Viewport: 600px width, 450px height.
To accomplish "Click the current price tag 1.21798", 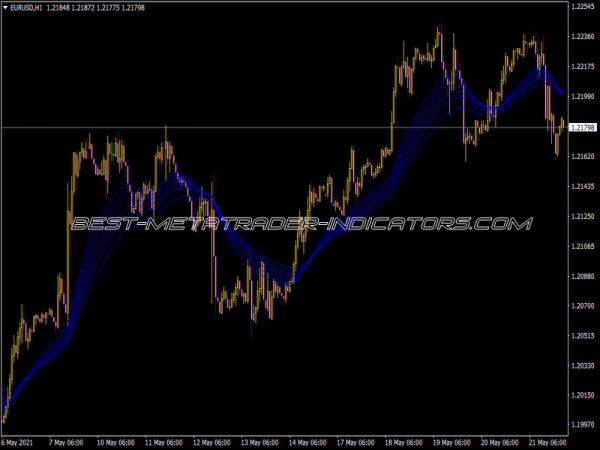I will (x=582, y=127).
